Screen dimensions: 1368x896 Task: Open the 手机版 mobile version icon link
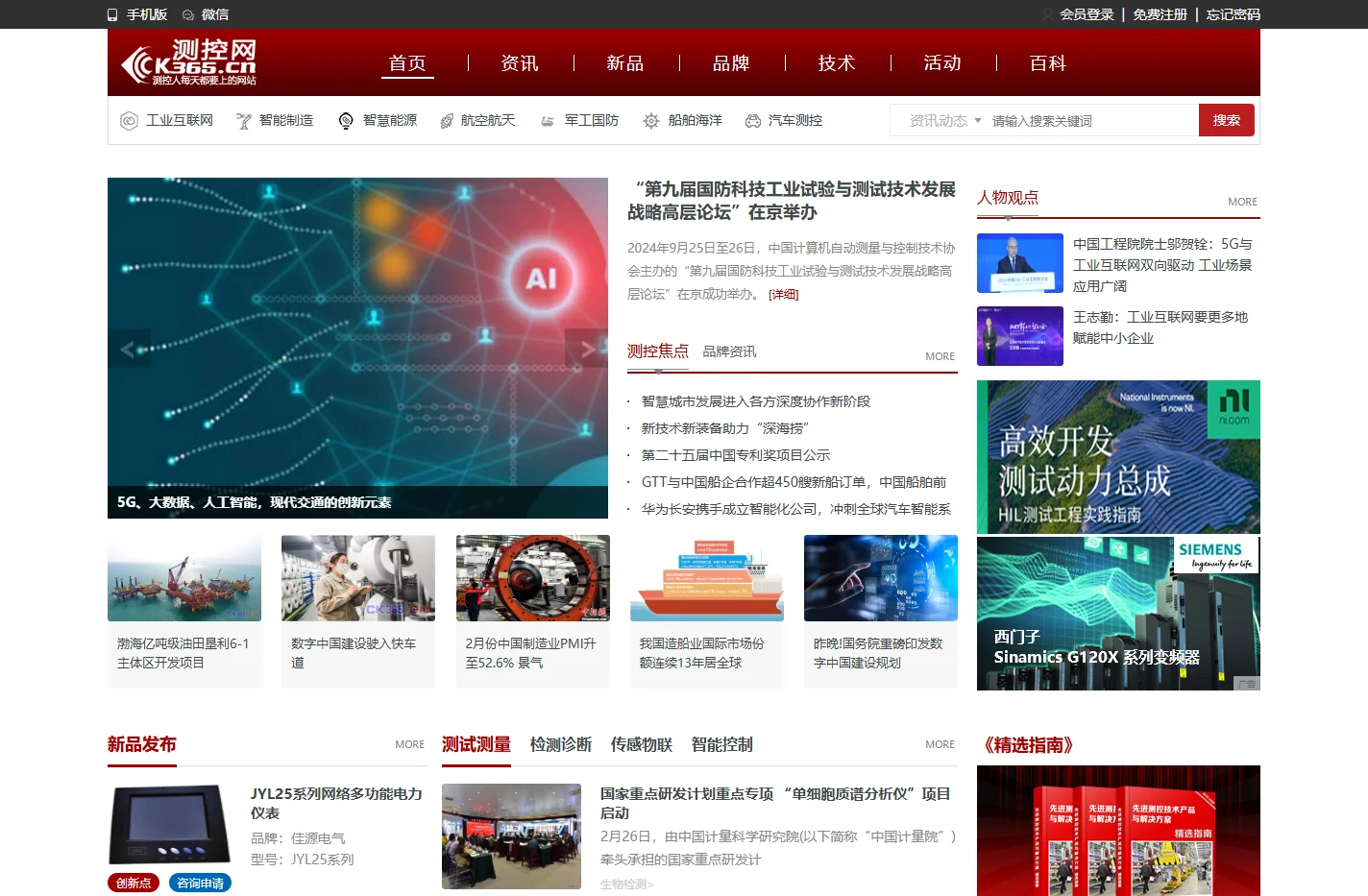(x=112, y=14)
